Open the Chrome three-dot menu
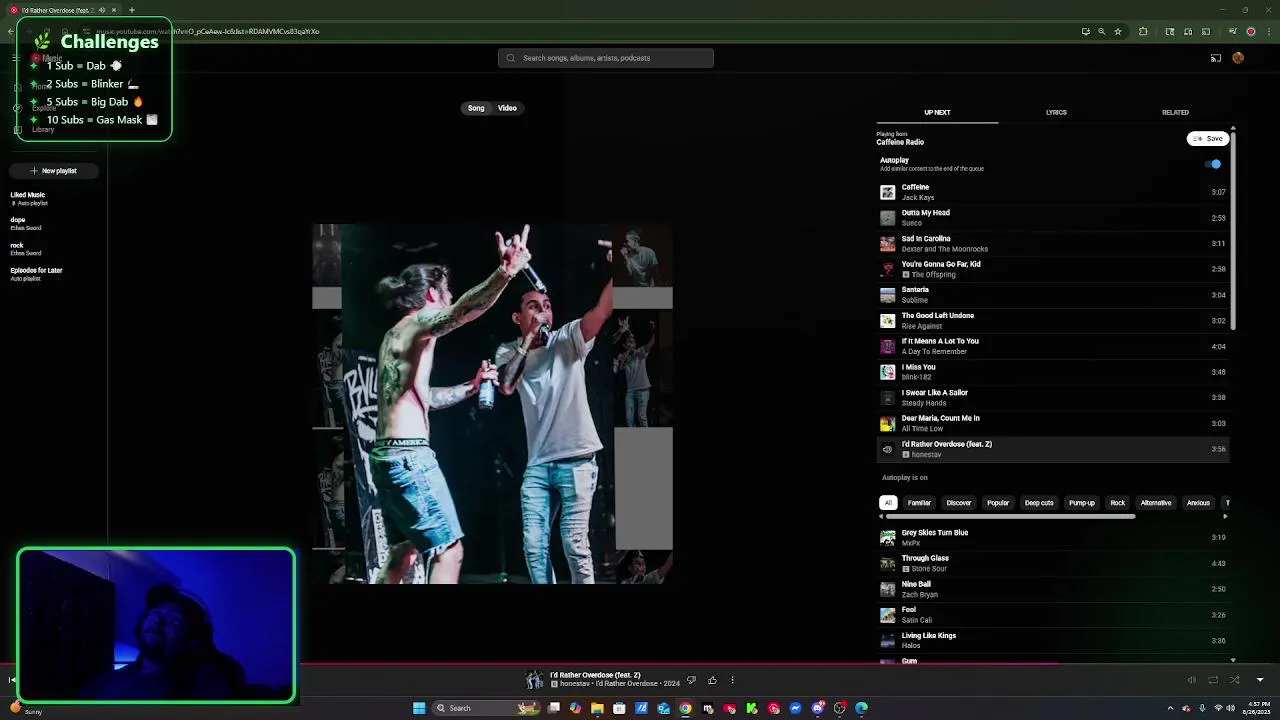The height and width of the screenshot is (720, 1280). (x=1268, y=31)
